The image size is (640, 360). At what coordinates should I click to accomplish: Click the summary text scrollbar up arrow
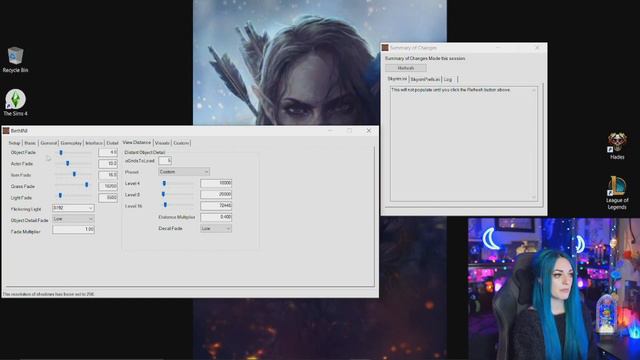pyautogui.click(x=534, y=90)
